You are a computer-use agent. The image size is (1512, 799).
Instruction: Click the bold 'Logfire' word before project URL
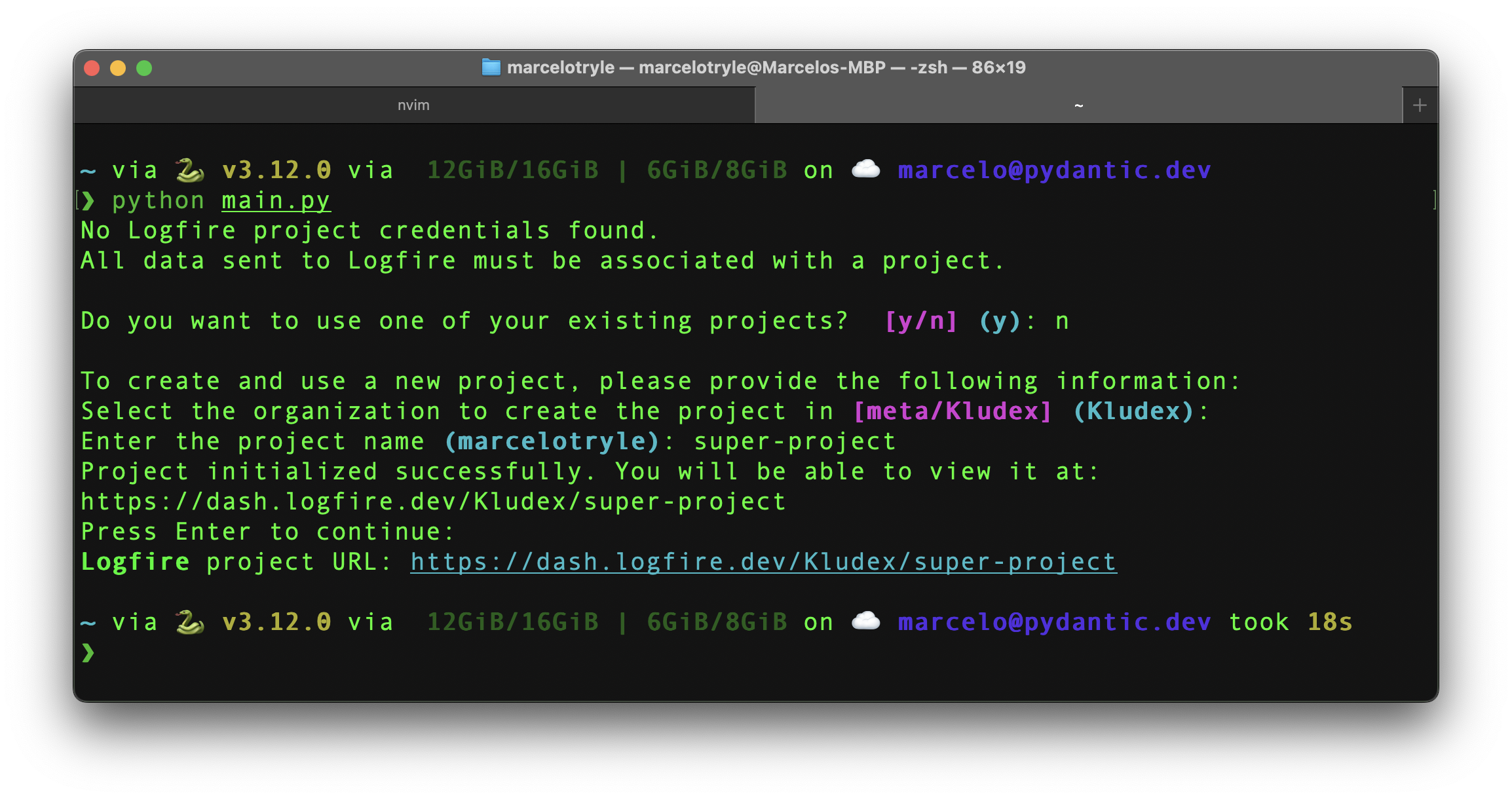pos(135,562)
